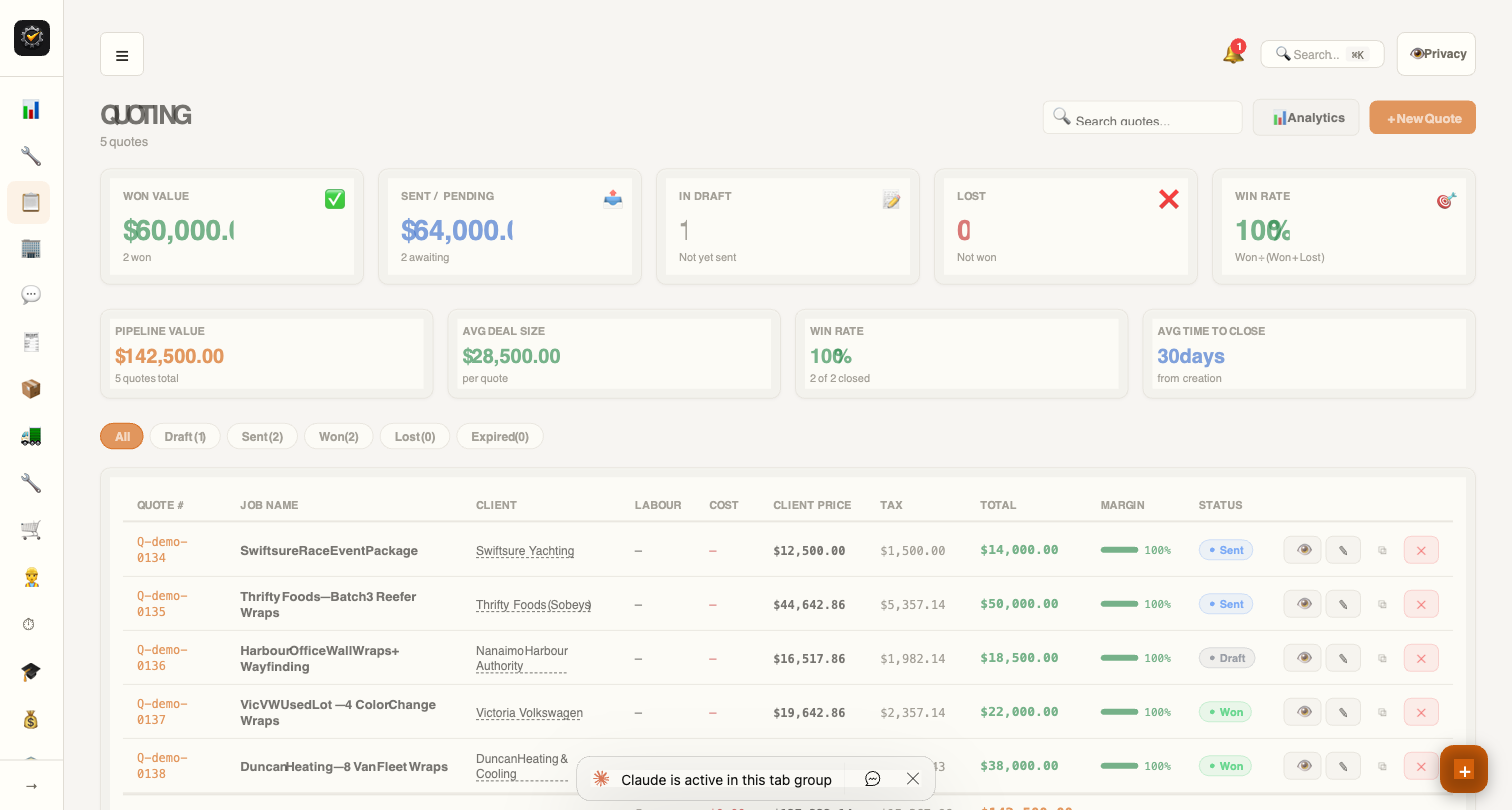Open shopping cart sidebar icon
The width and height of the screenshot is (1512, 810).
(31, 530)
